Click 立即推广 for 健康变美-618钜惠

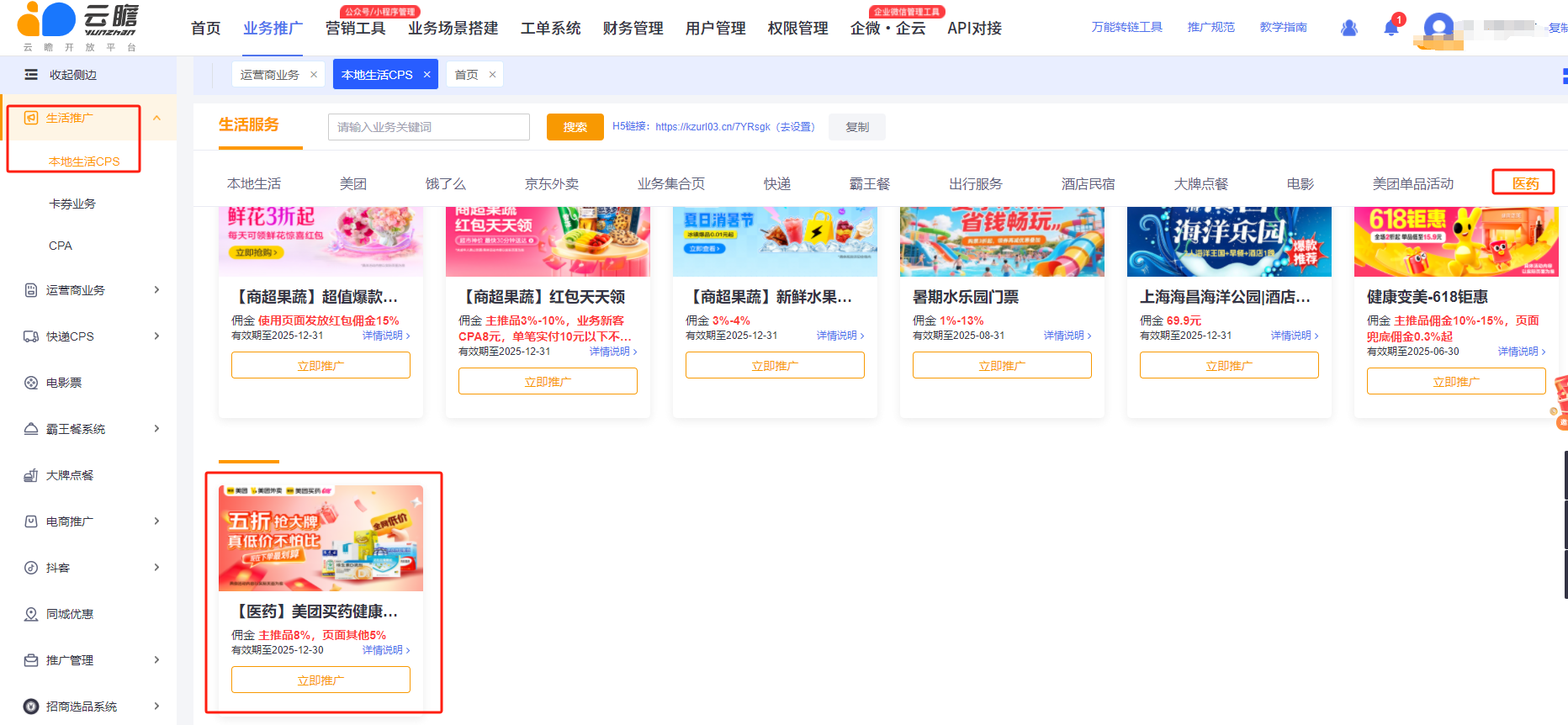(1456, 381)
